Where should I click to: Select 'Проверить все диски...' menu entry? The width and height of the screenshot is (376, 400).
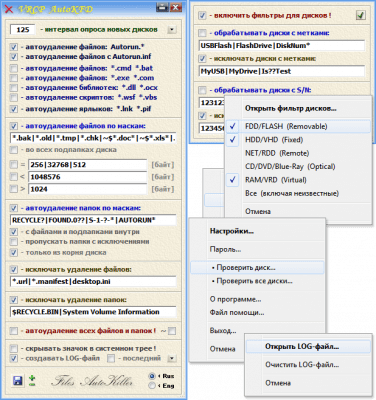click(257, 281)
